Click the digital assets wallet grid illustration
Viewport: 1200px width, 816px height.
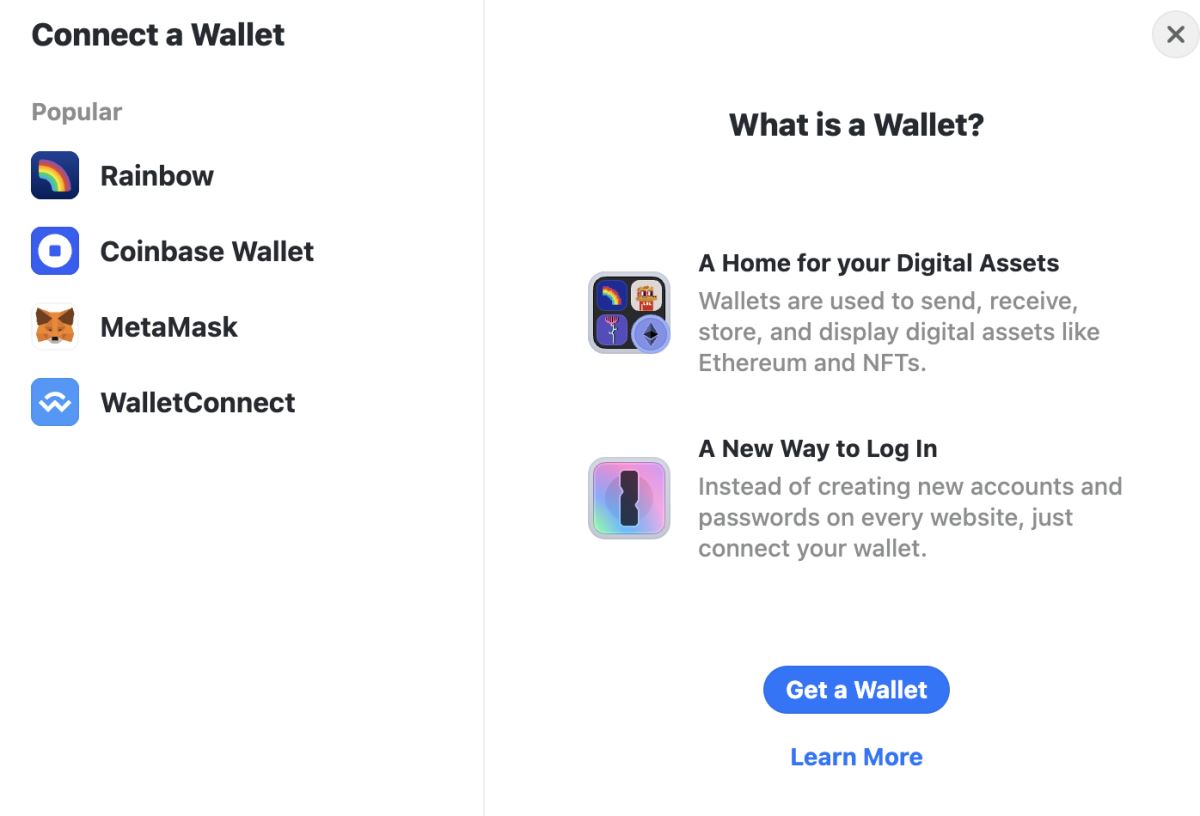pos(629,313)
